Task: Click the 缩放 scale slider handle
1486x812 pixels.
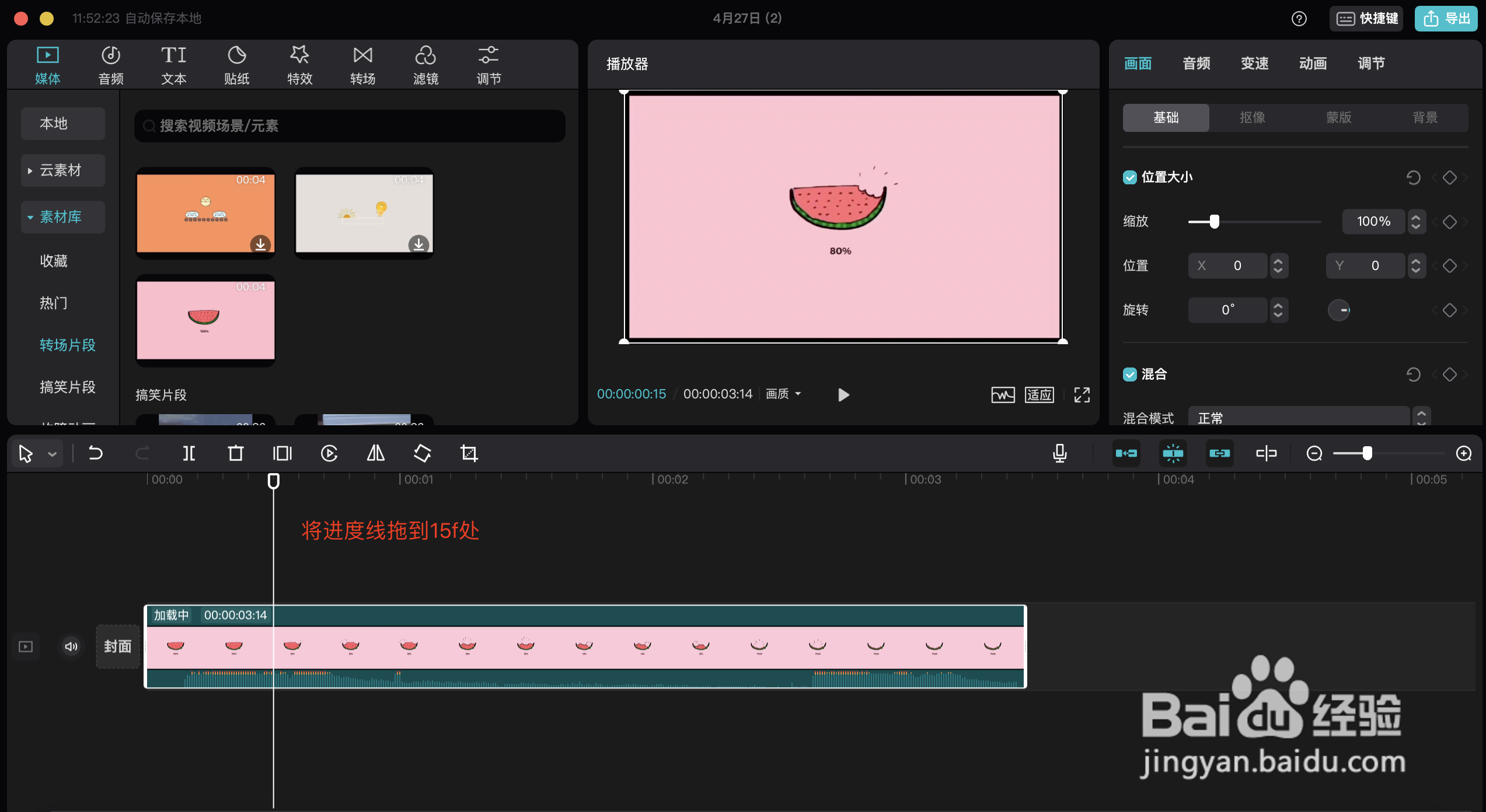Action: click(x=1215, y=222)
